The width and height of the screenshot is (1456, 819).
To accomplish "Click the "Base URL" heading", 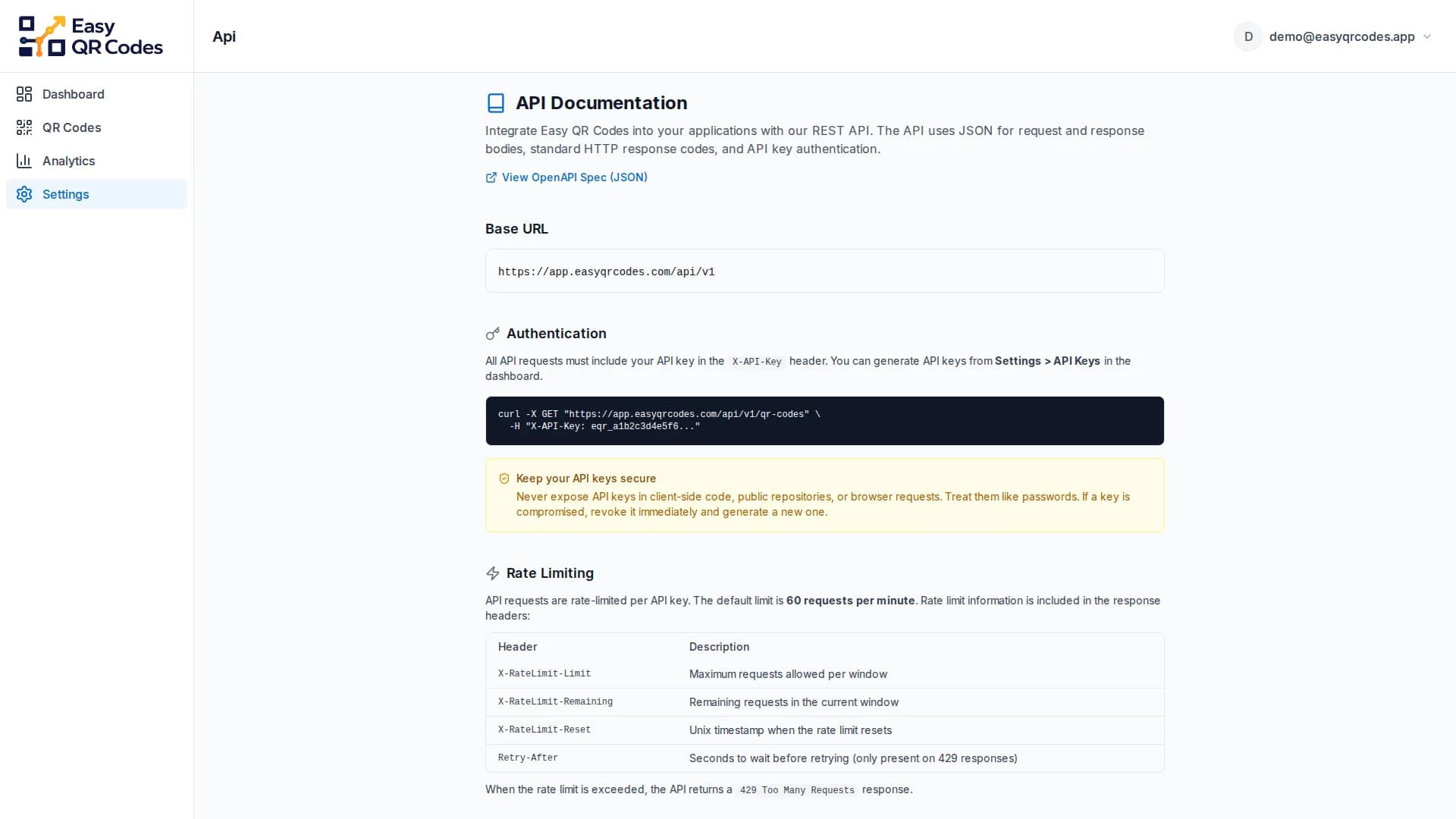I will (x=516, y=229).
